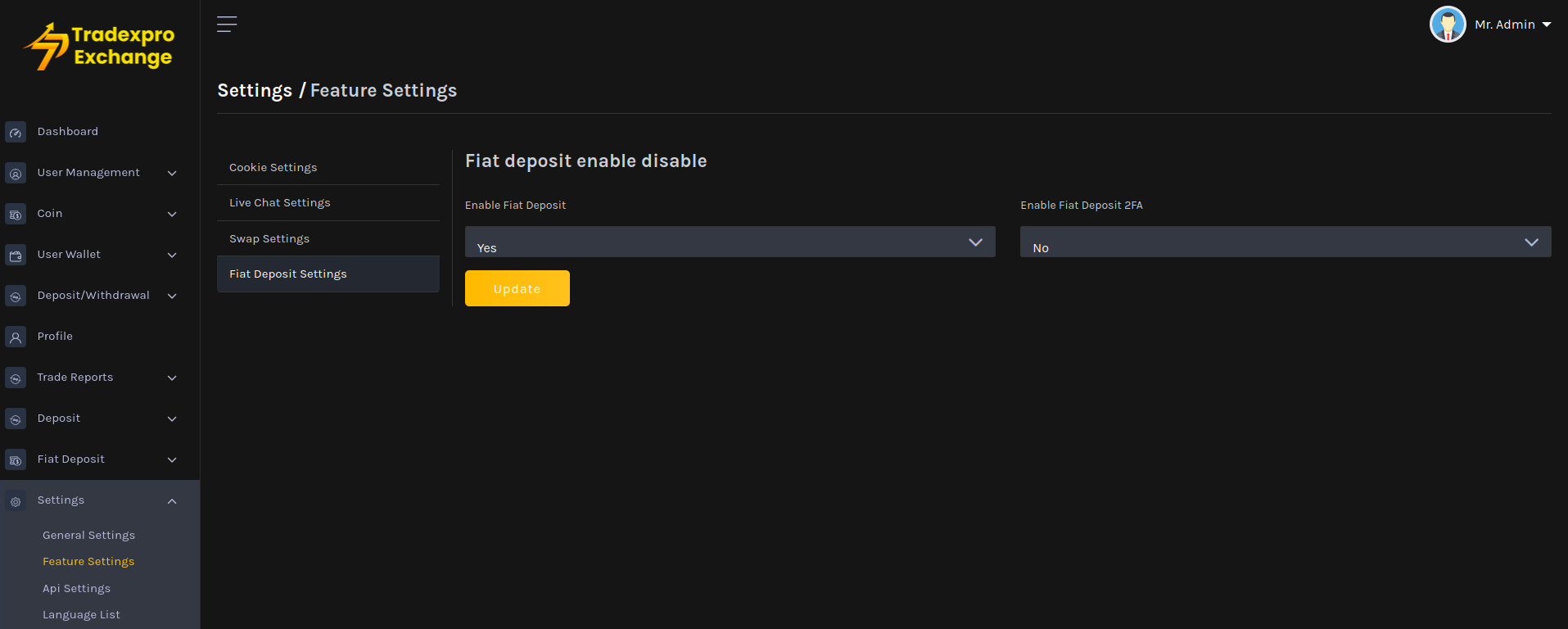This screenshot has height=629, width=1568.
Task: Switch to Cookie Settings tab
Action: coord(273,167)
